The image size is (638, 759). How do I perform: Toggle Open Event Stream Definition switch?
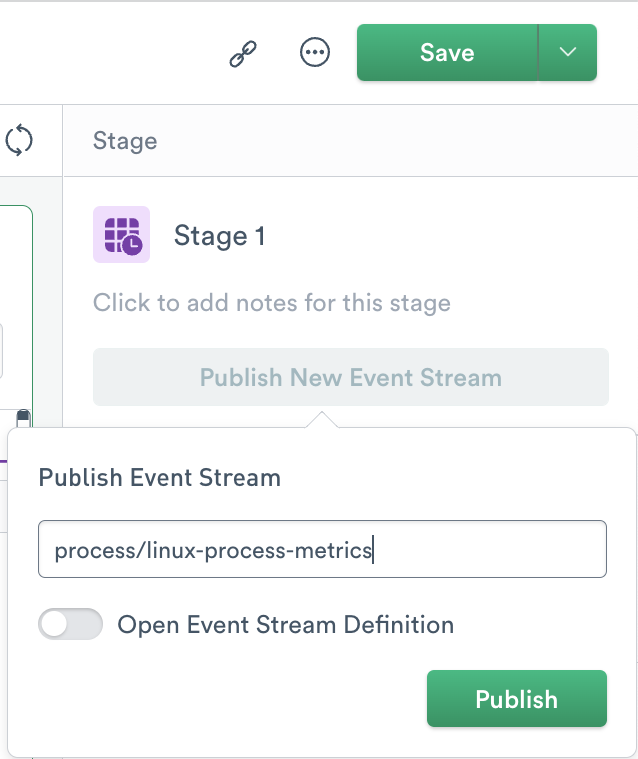point(71,624)
